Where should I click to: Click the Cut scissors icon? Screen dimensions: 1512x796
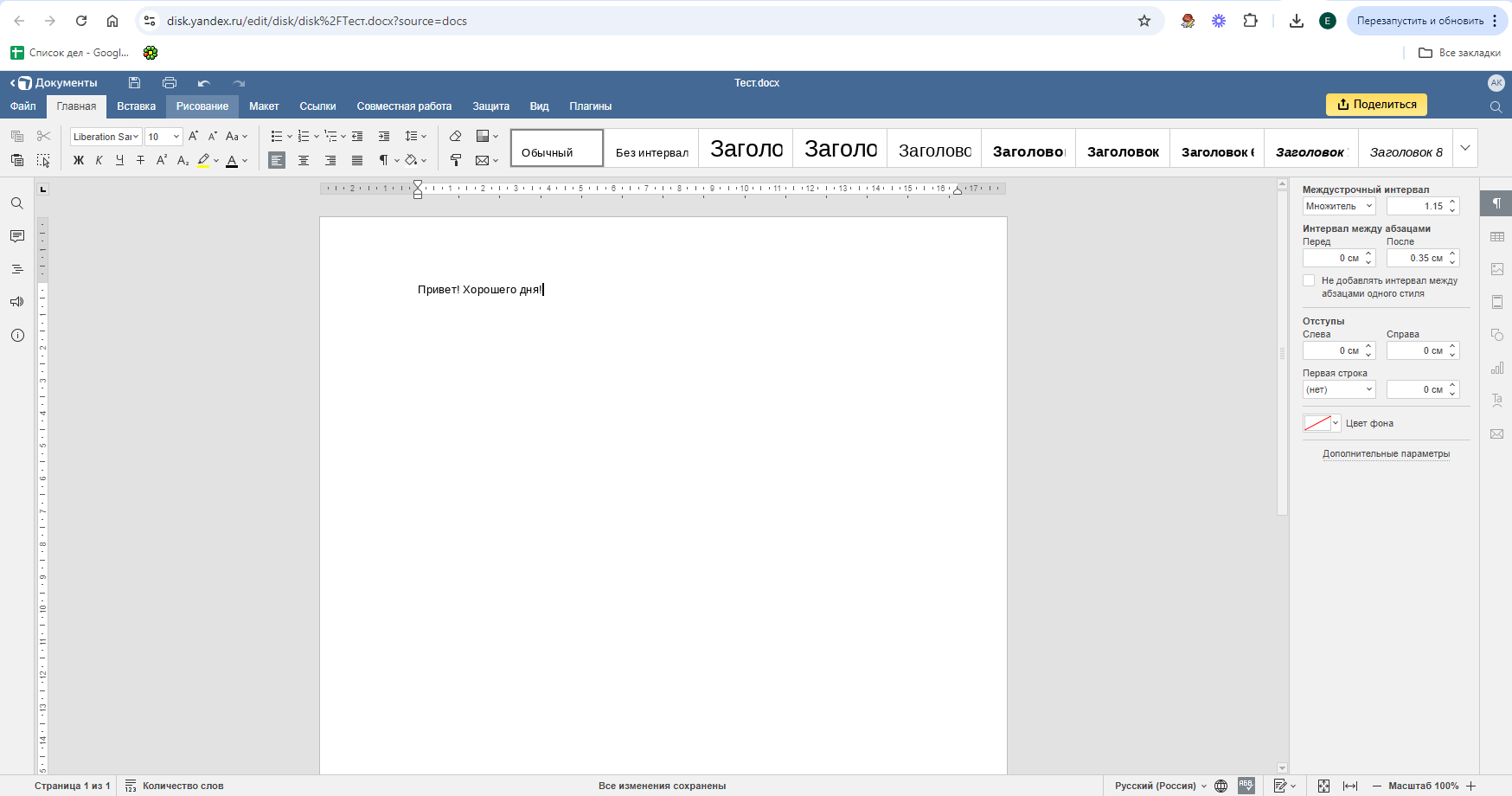[43, 136]
